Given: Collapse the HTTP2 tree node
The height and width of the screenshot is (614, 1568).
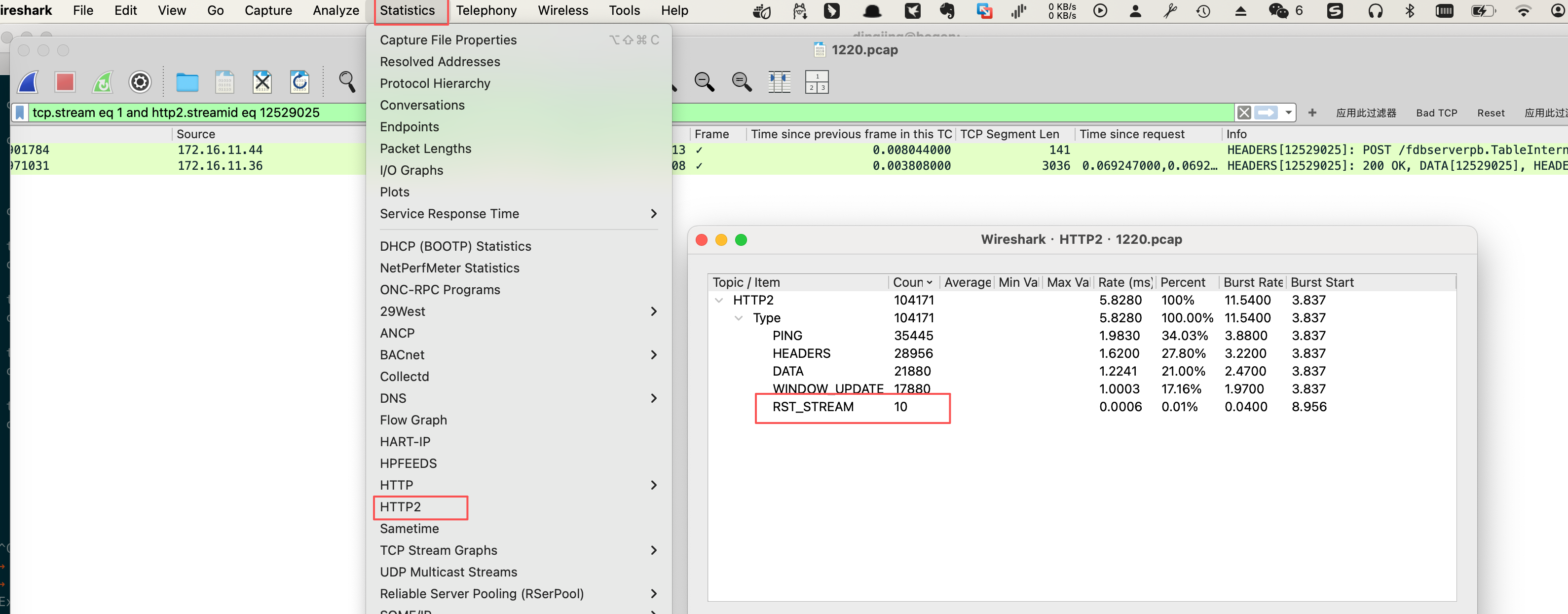Looking at the screenshot, I should 719,300.
